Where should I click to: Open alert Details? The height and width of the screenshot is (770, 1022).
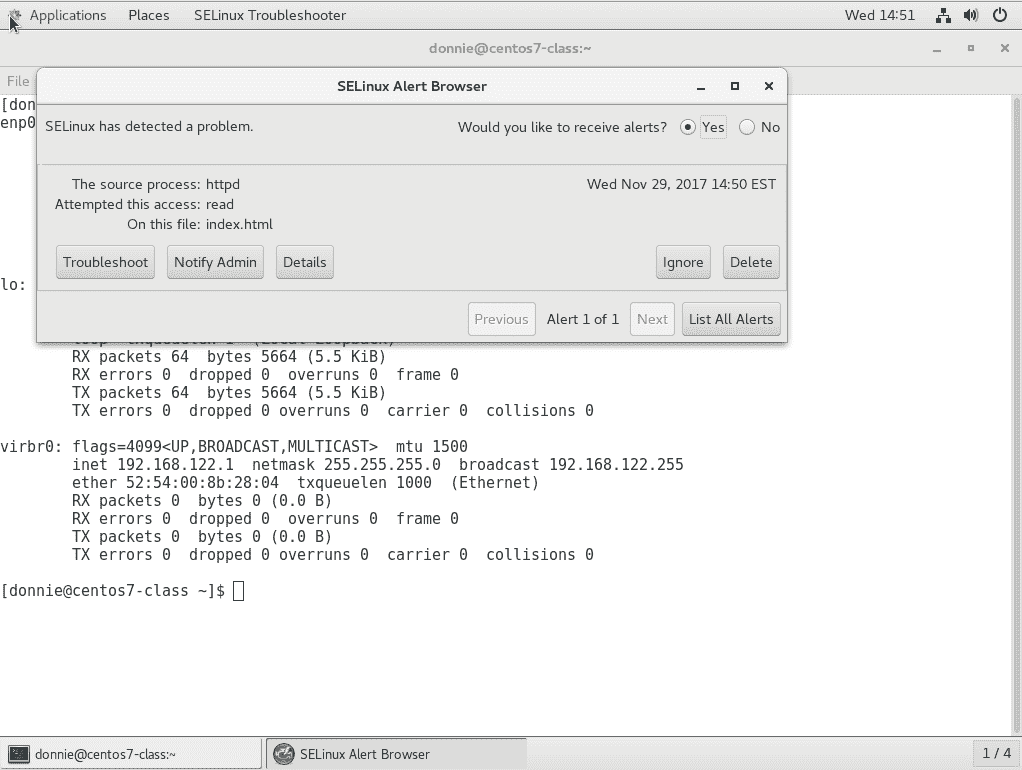(x=304, y=262)
